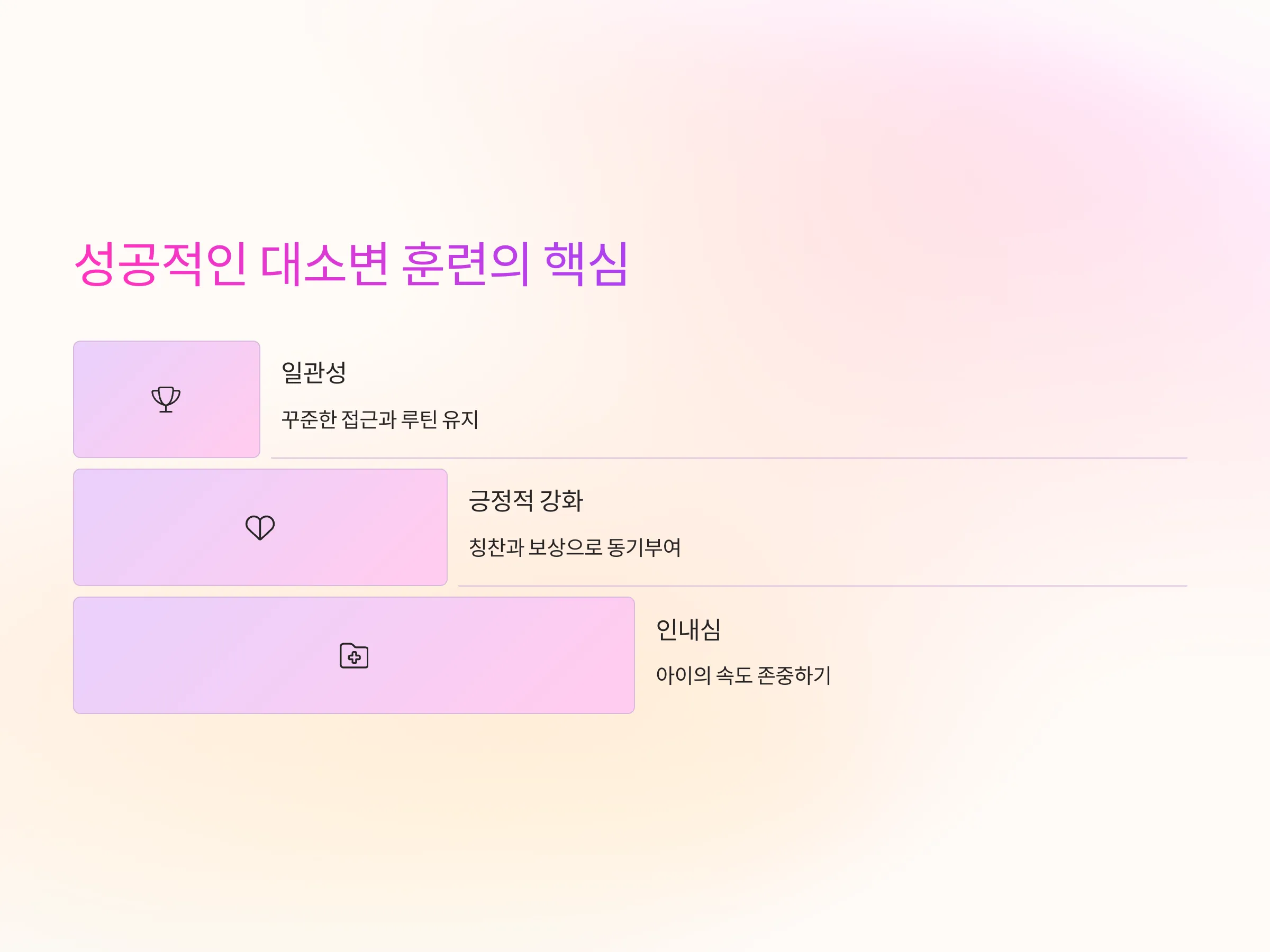
Task: Select the divider line below 칭찬과 보상으로 동기부여
Action: 823,586
